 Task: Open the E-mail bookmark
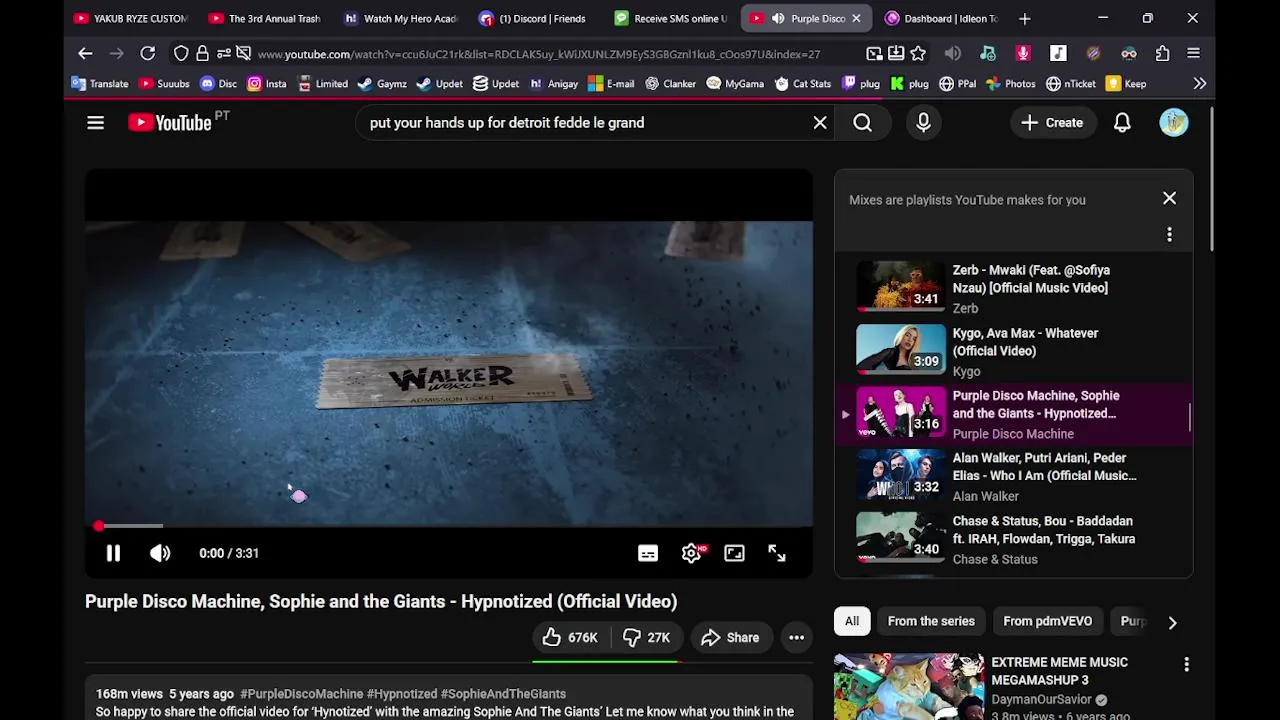point(611,84)
